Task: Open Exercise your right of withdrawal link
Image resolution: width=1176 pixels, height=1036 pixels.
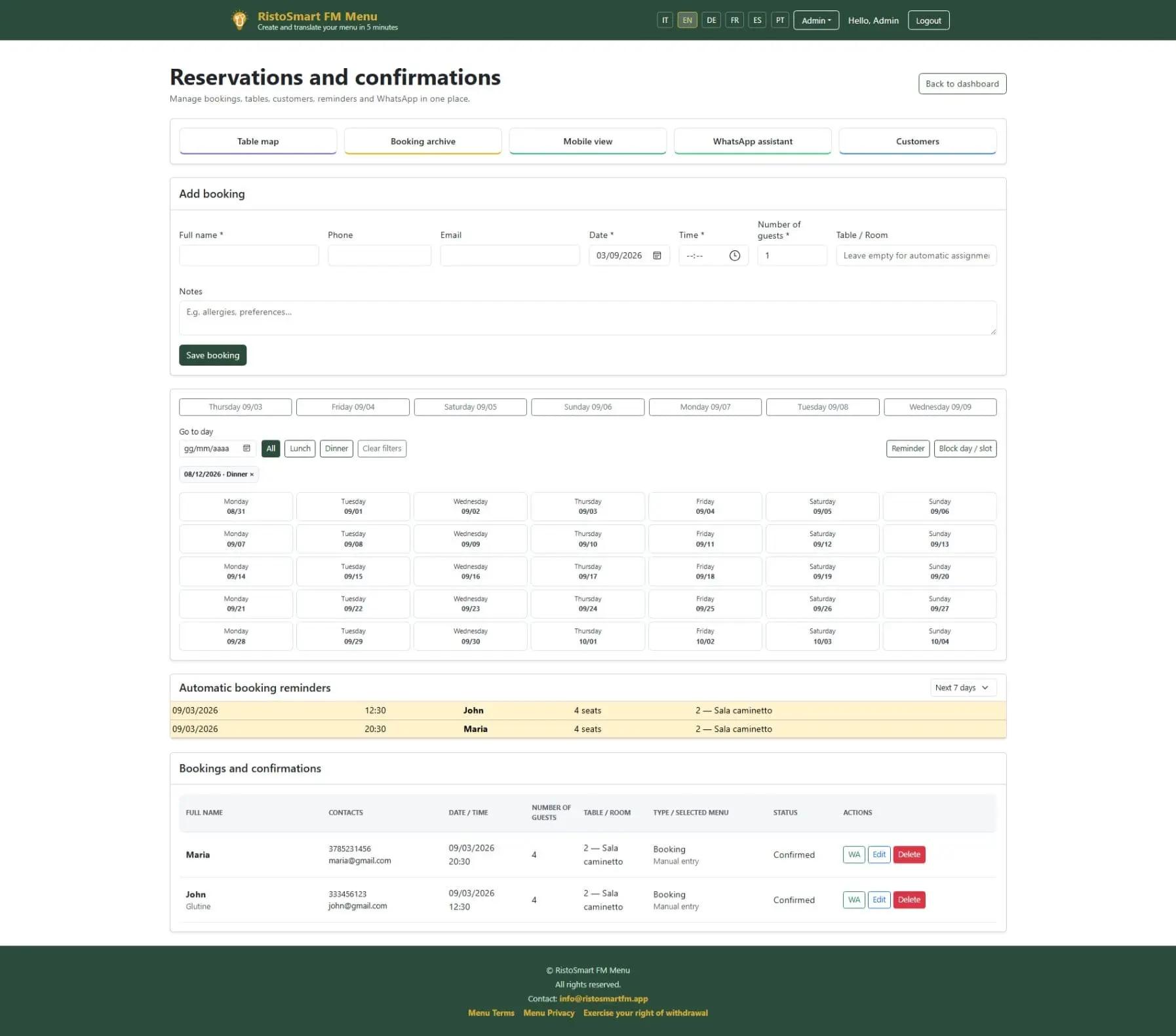Action: (x=646, y=1013)
